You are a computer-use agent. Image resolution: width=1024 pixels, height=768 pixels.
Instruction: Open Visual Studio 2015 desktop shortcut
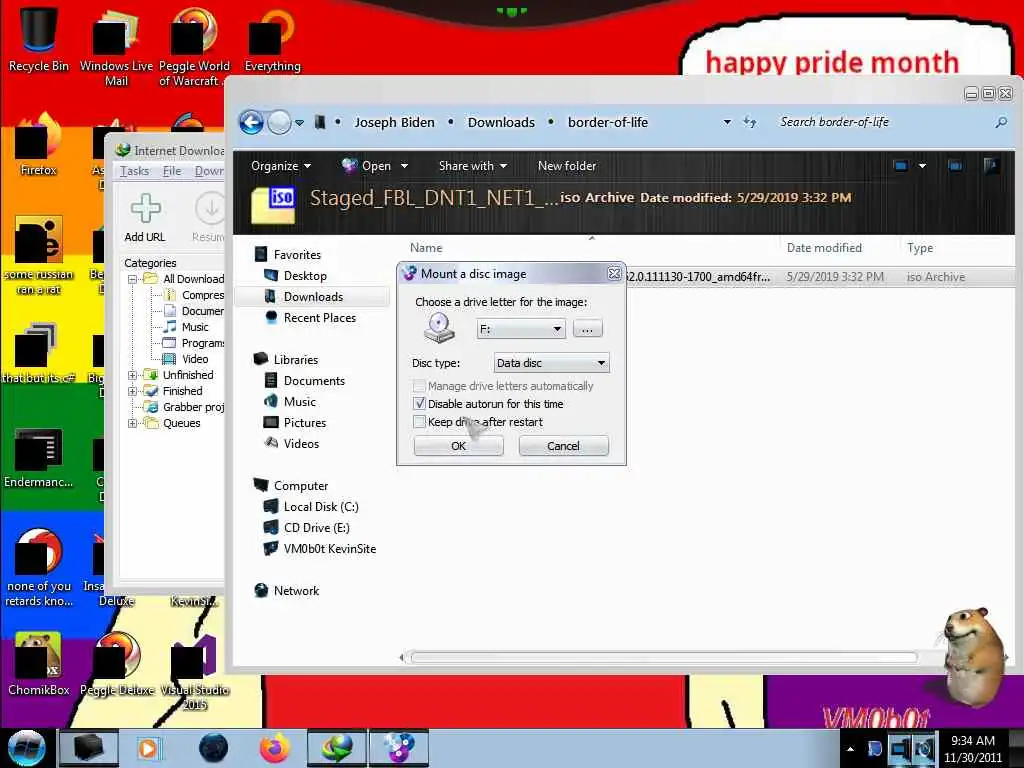194,671
